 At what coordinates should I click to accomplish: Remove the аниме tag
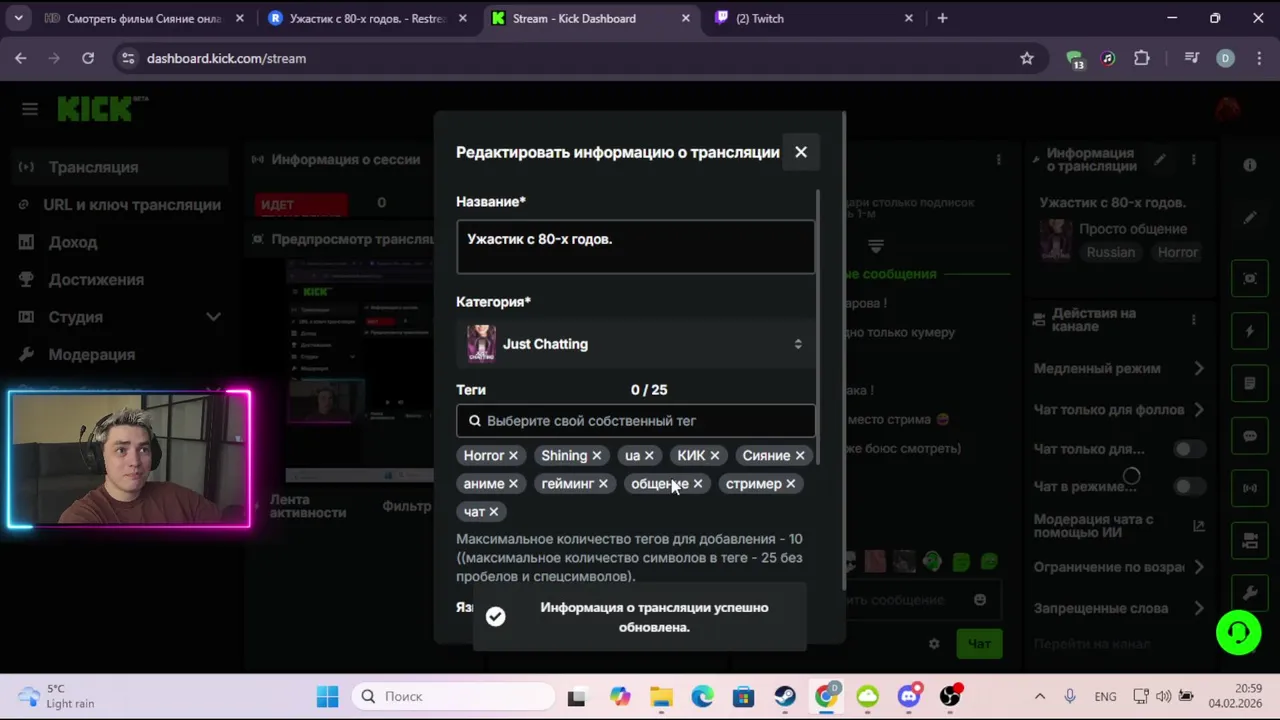[513, 484]
